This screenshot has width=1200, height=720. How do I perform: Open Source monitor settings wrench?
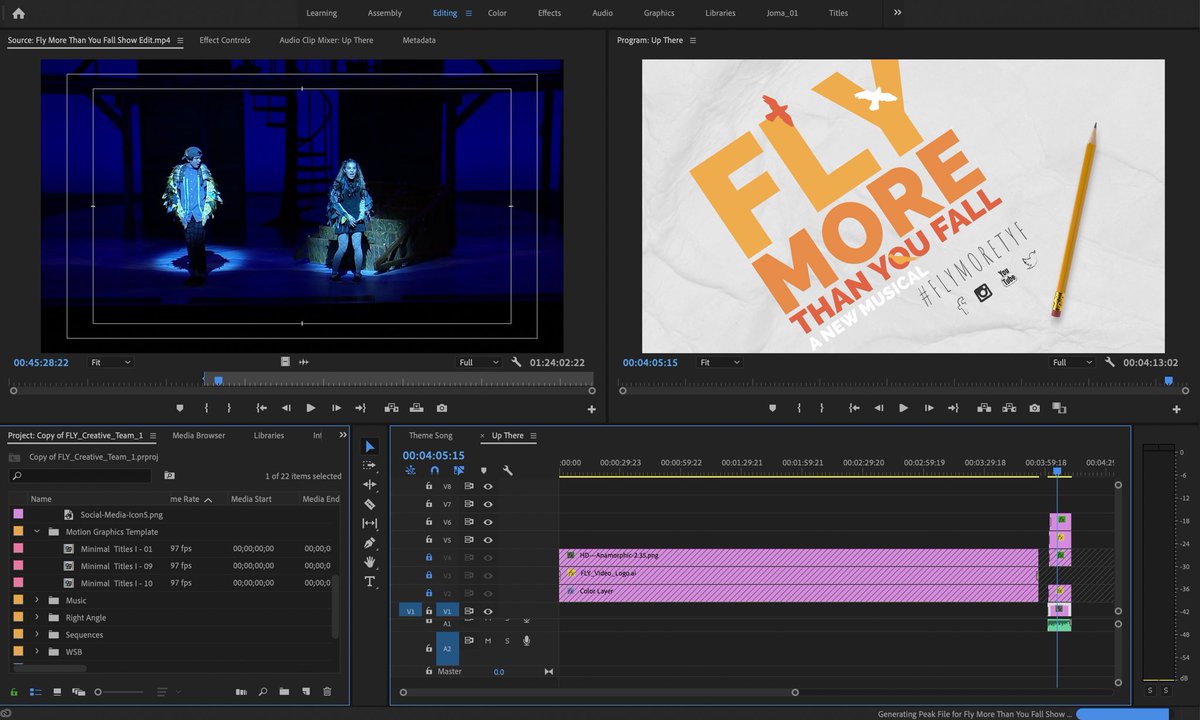[x=516, y=363]
